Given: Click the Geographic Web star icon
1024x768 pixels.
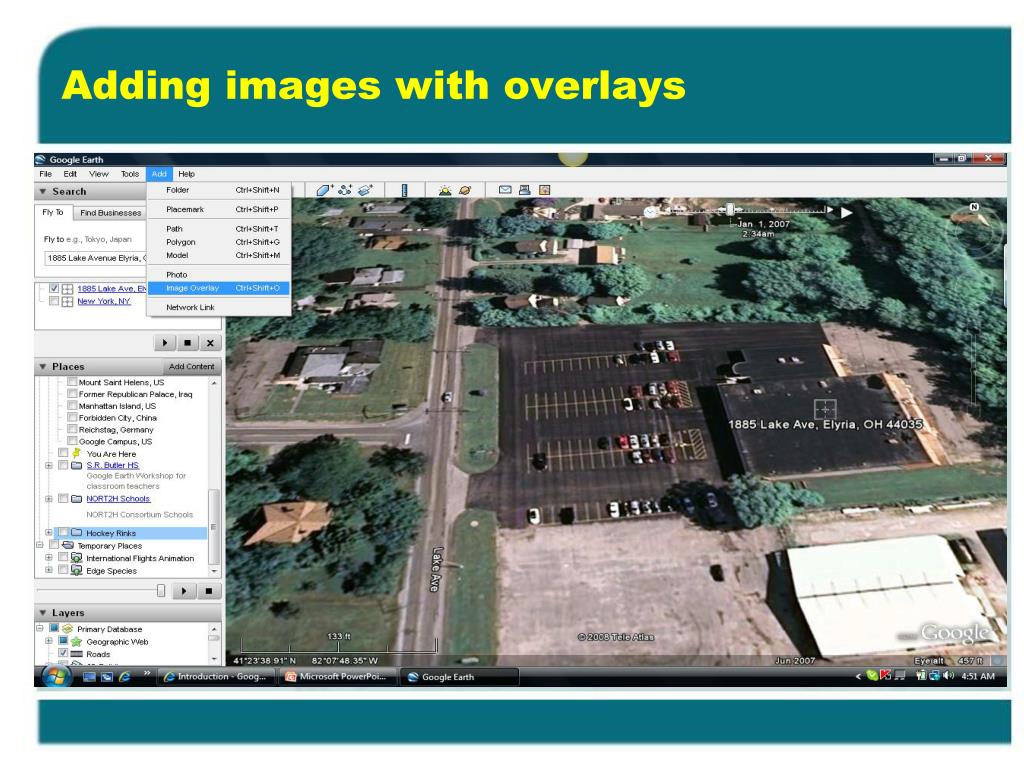Looking at the screenshot, I should point(76,641).
